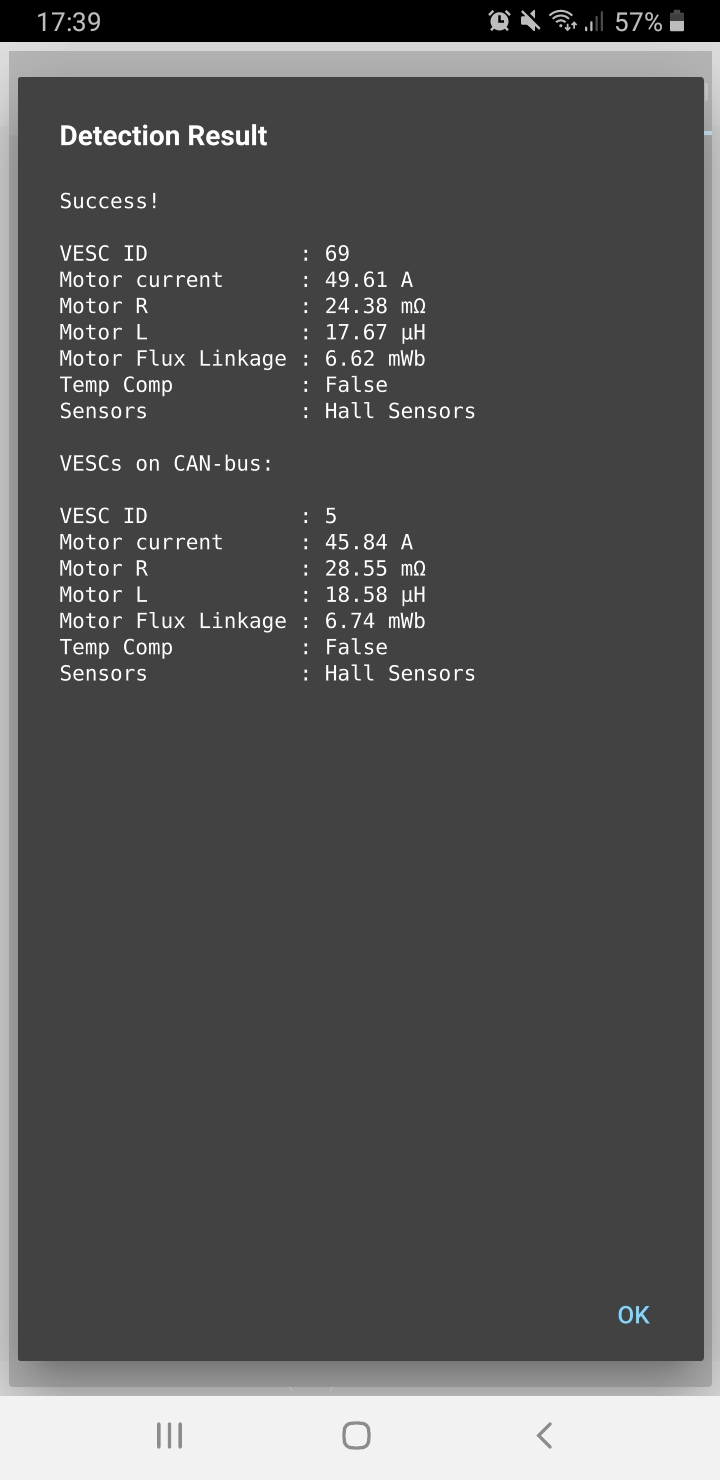Open recent apps via three-bar icon

pyautogui.click(x=170, y=1436)
